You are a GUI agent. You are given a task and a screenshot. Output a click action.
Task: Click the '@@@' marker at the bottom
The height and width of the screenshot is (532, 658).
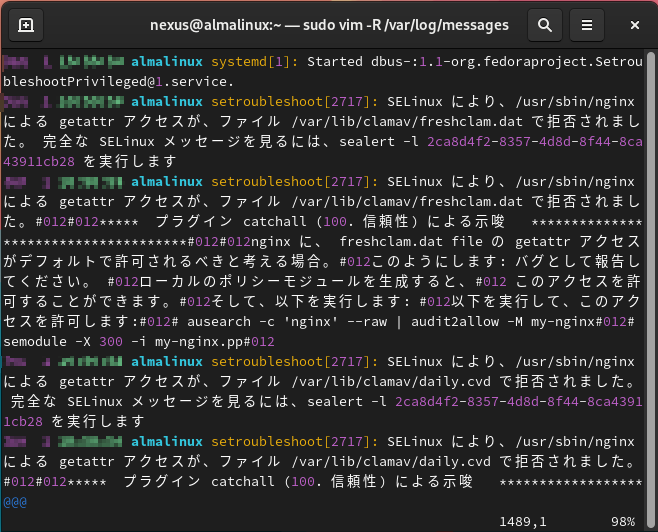[16, 501]
